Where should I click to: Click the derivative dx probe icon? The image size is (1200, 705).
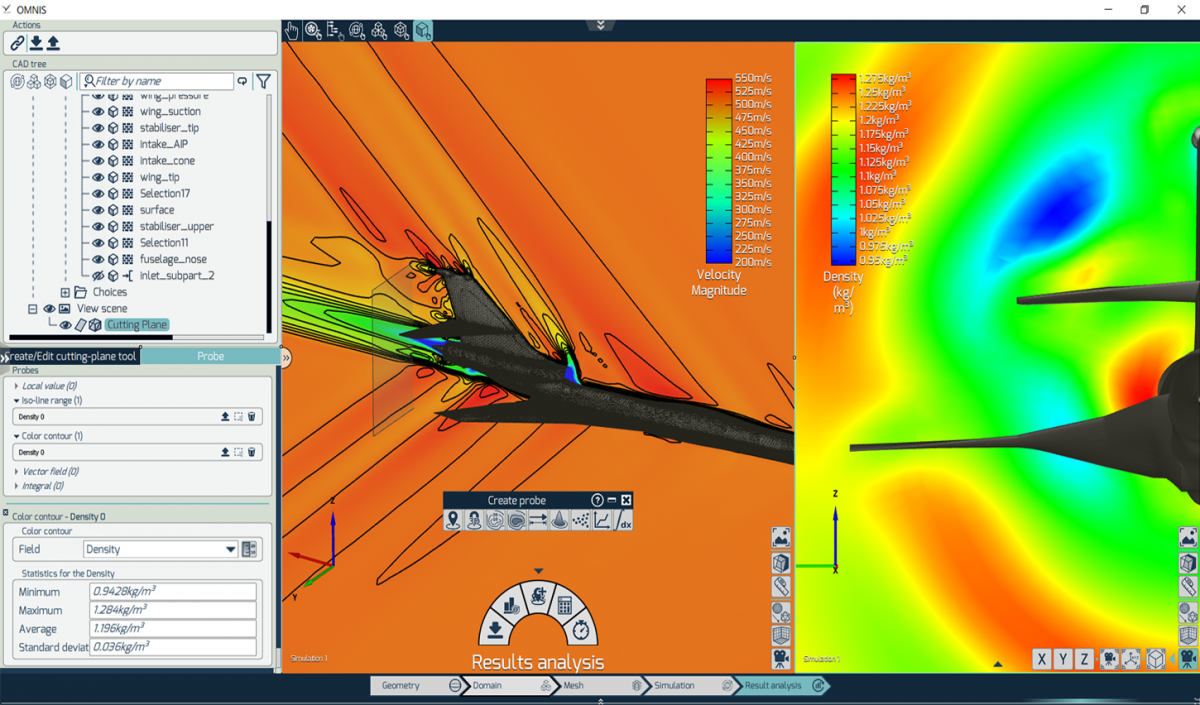622,520
